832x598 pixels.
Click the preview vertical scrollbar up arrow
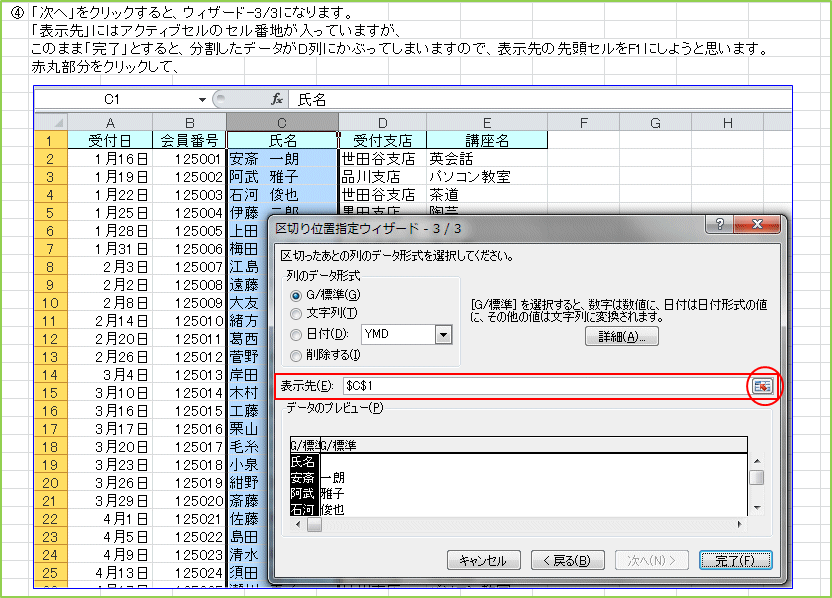[x=757, y=461]
